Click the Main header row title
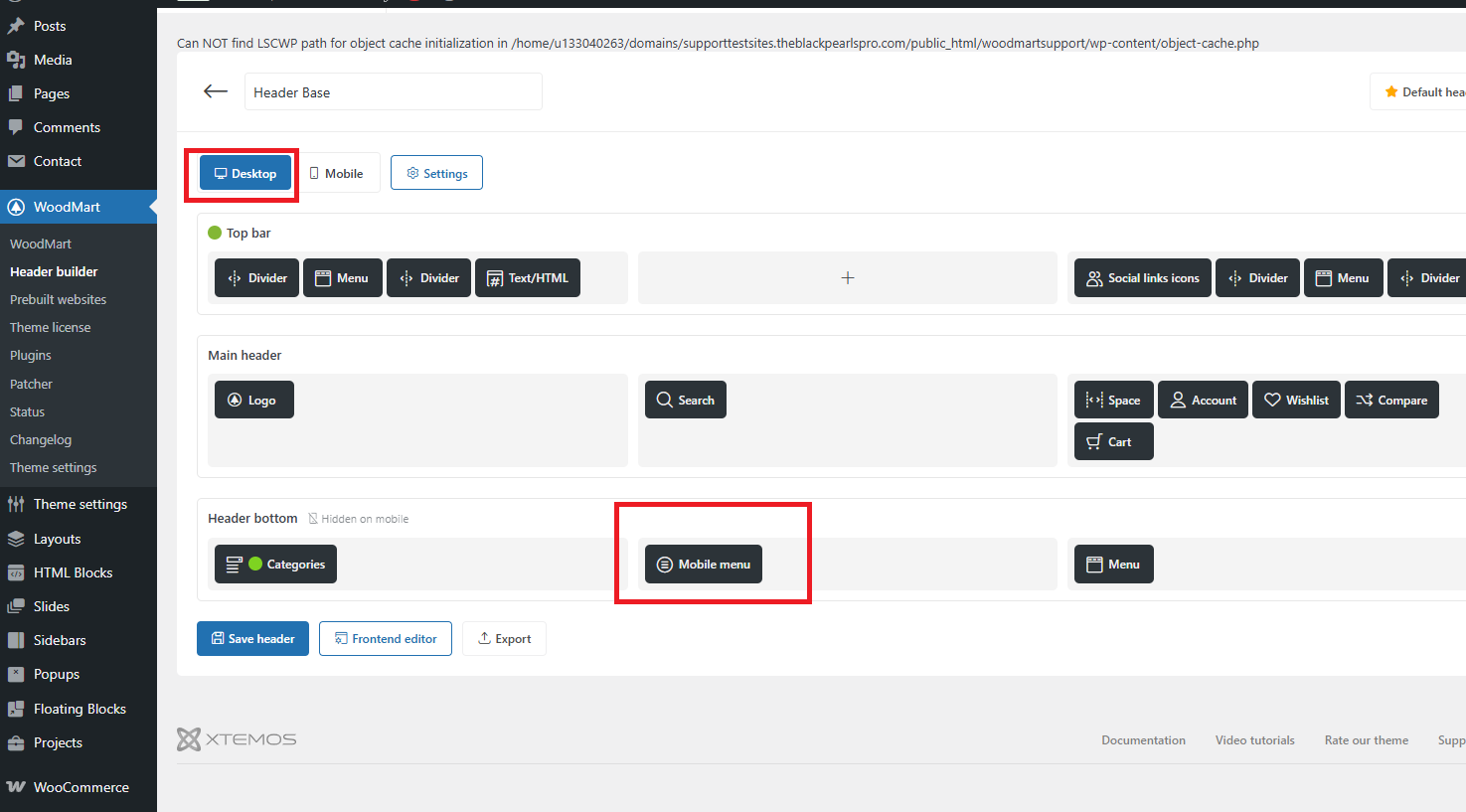Image resolution: width=1466 pixels, height=812 pixels. click(244, 355)
